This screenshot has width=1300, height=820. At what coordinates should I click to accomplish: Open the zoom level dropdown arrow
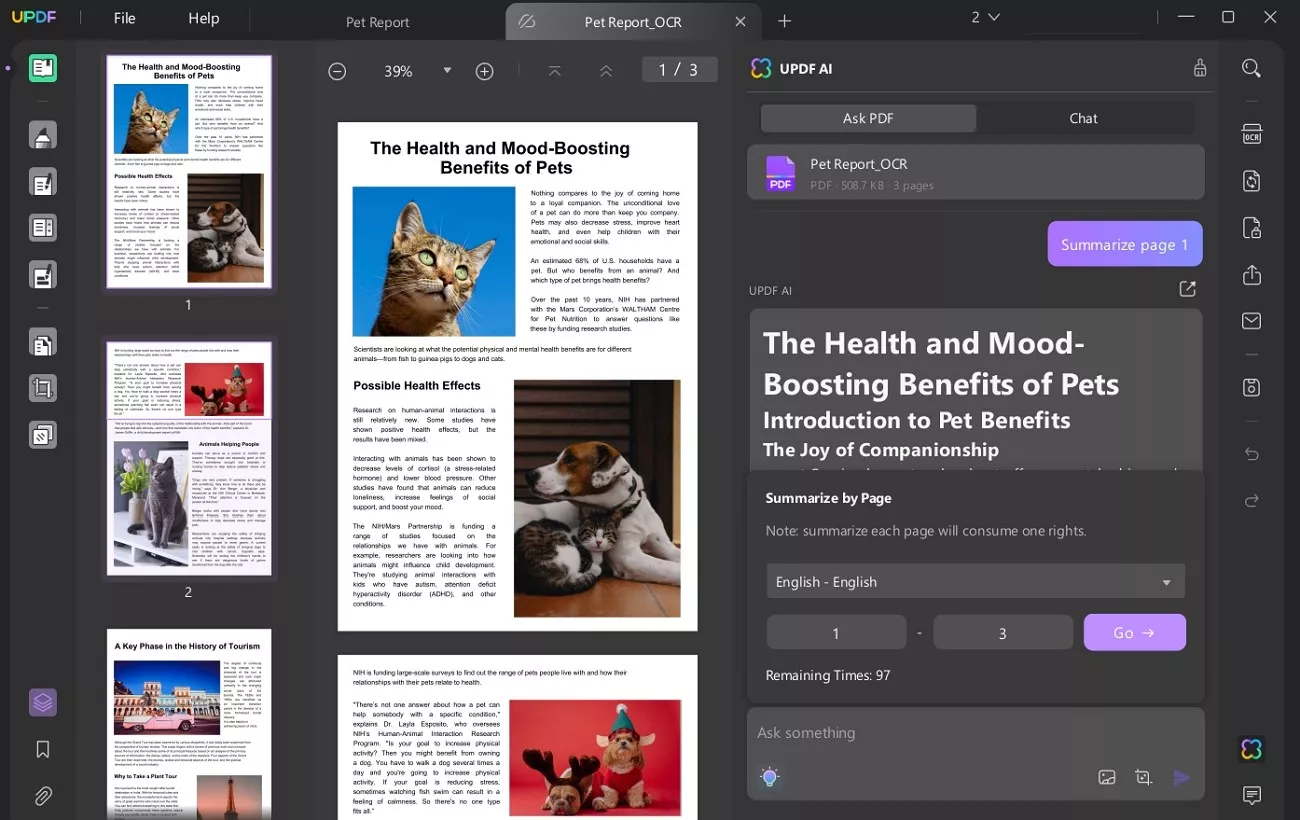click(447, 71)
